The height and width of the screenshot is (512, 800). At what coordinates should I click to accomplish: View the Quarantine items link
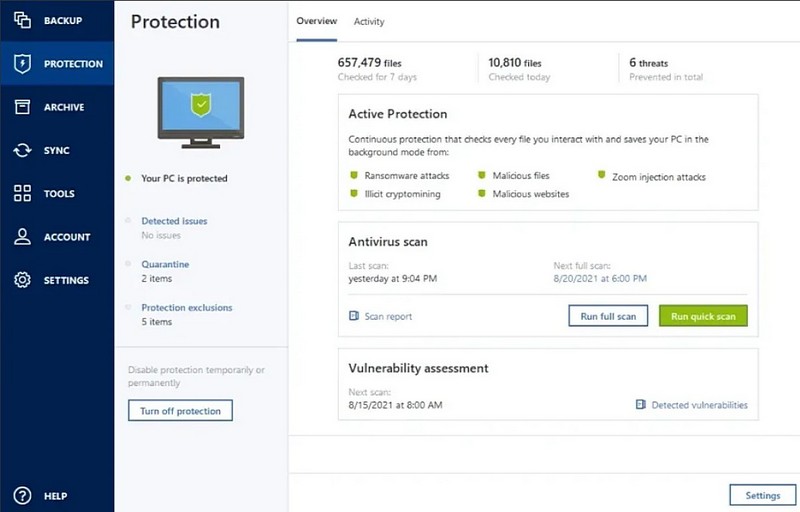click(x=165, y=264)
